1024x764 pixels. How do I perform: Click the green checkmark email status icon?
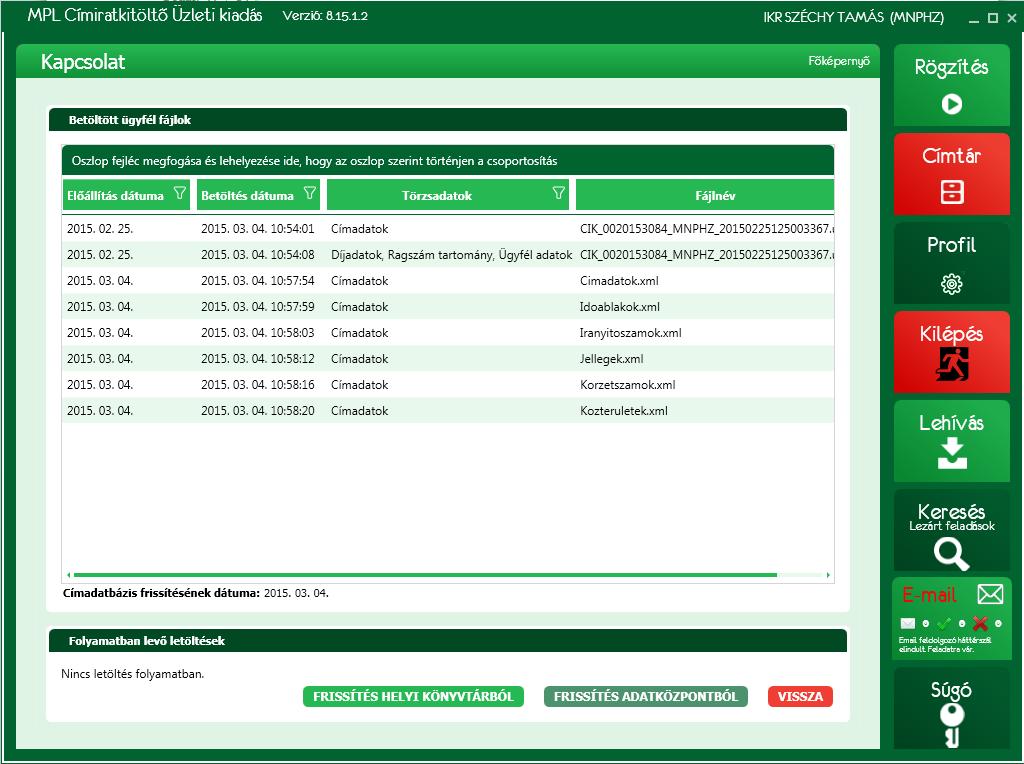tap(944, 623)
